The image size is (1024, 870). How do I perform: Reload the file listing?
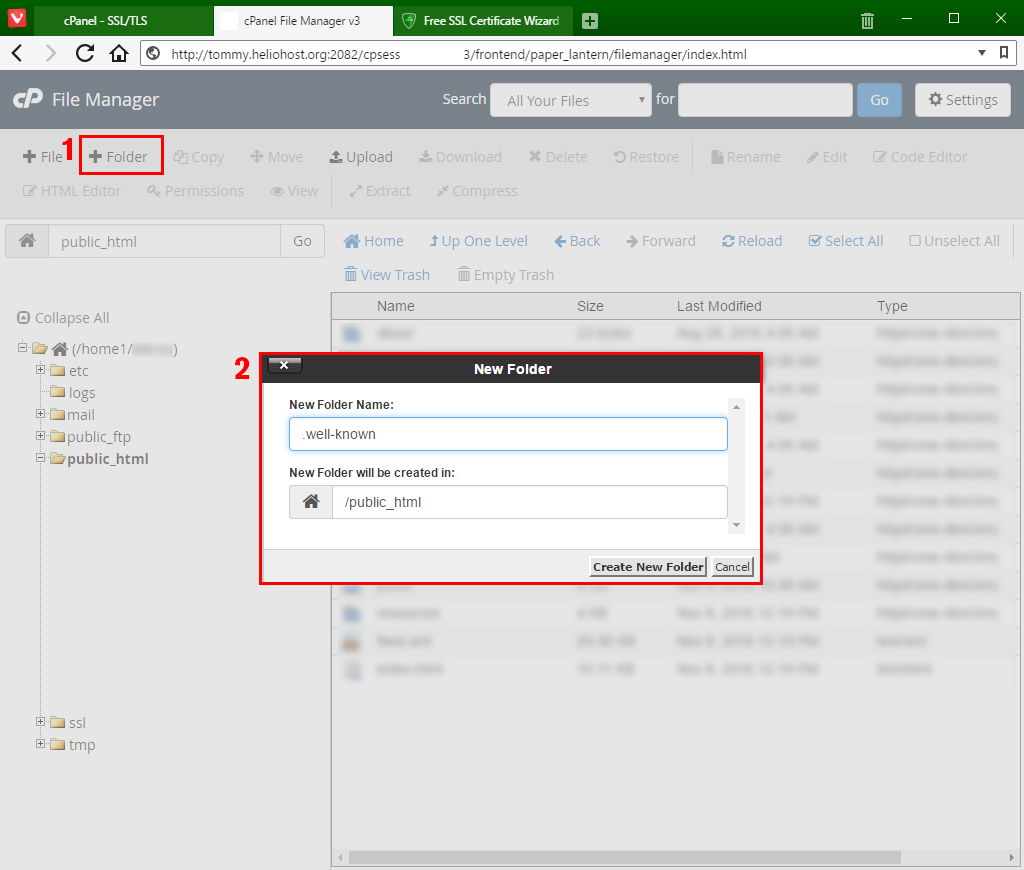pos(752,241)
